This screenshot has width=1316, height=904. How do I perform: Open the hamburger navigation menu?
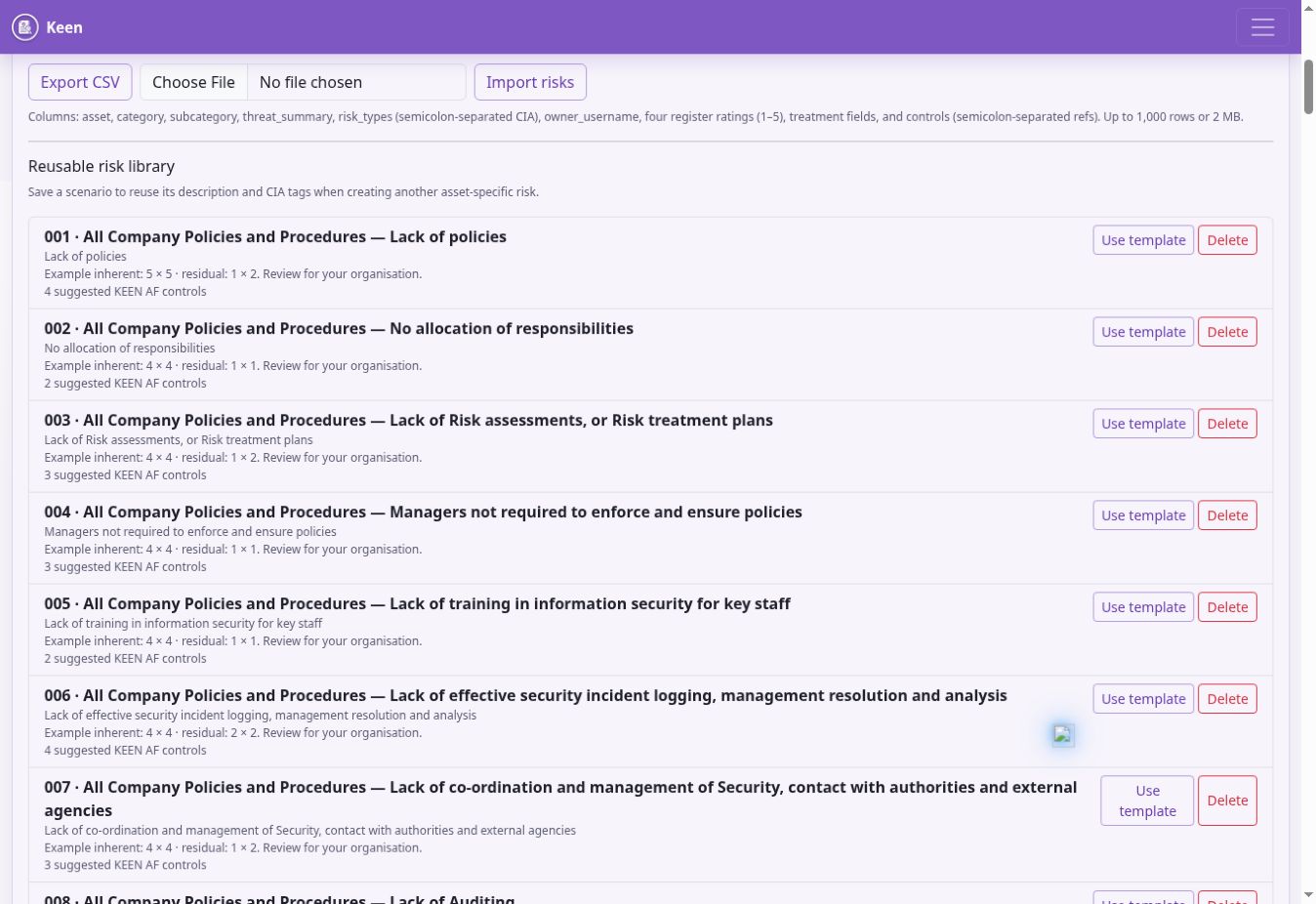click(x=1262, y=27)
